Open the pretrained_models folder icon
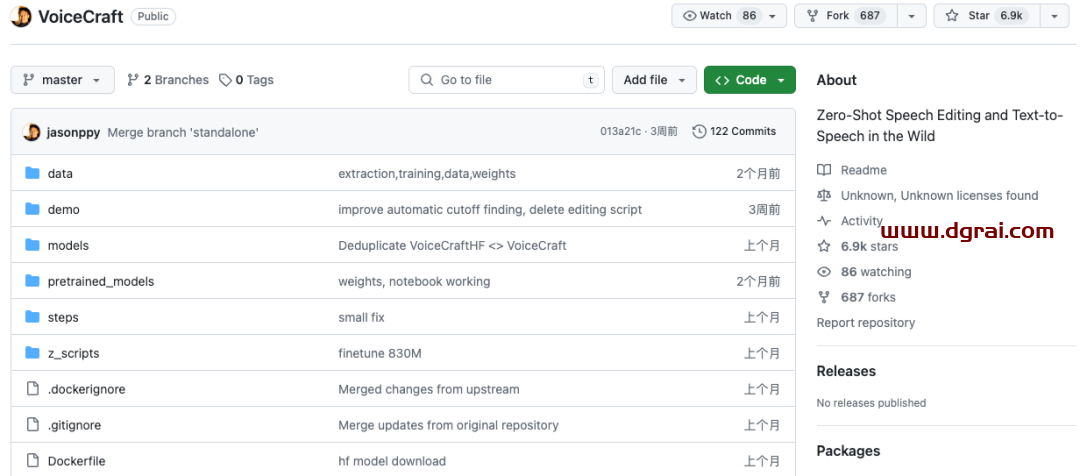Screen dimensions: 1080x476 coord(32,280)
